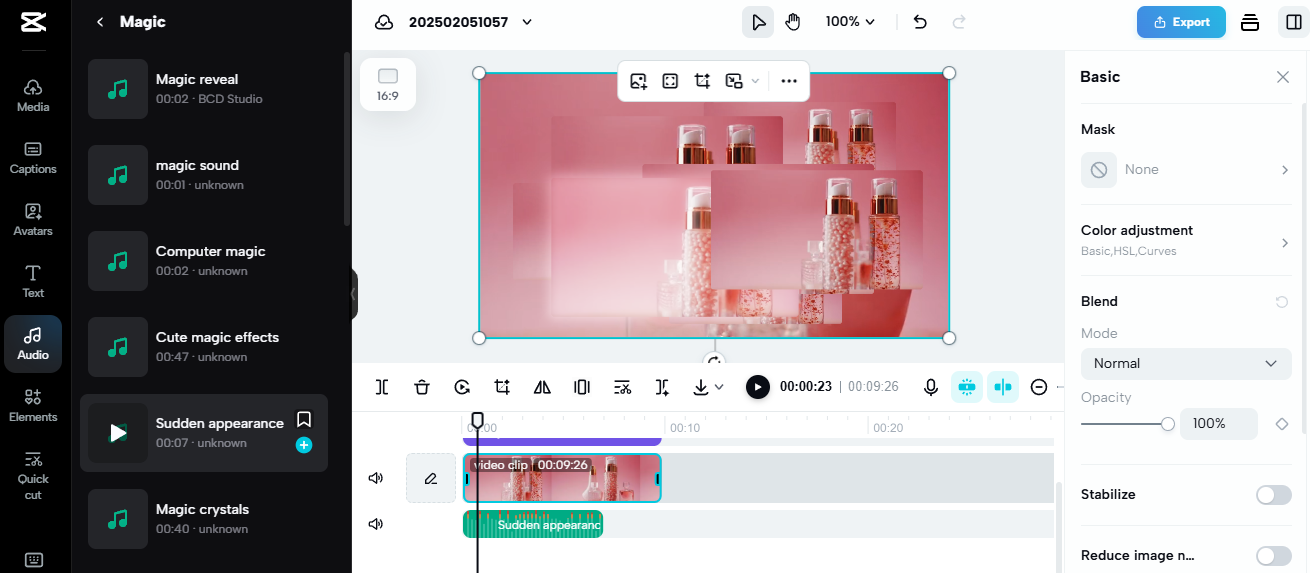
Task: Select the Magic crystals sound
Action: pos(204,518)
